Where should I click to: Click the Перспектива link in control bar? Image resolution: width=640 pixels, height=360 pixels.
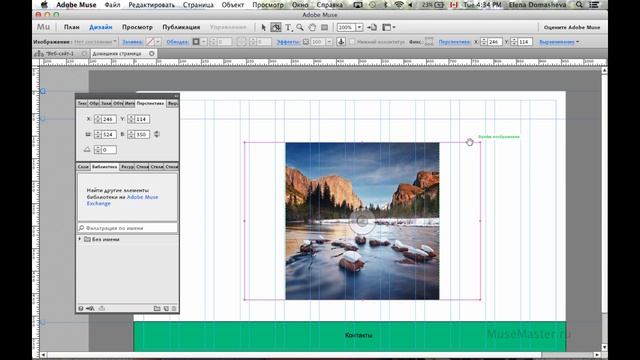point(454,42)
